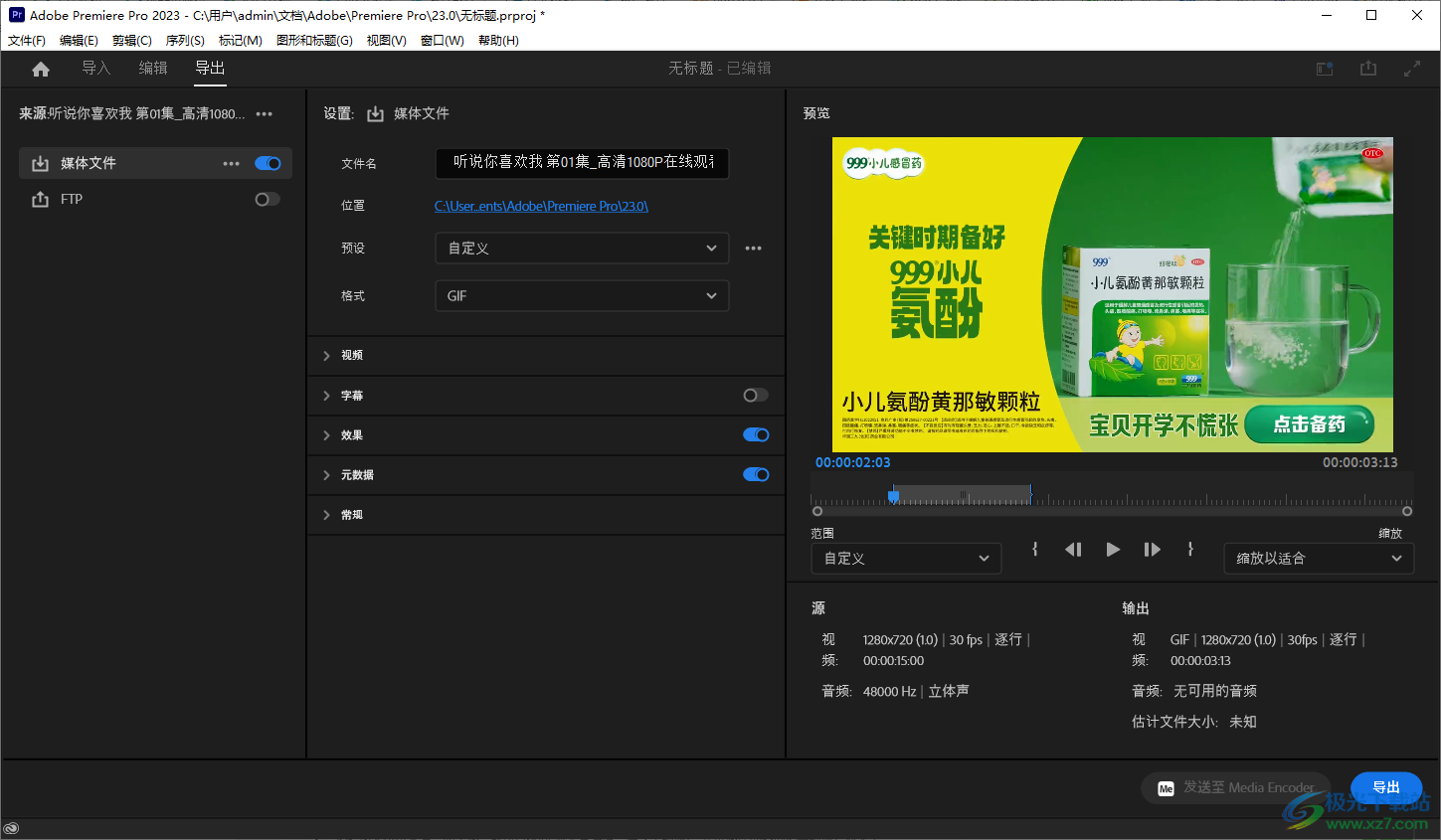The image size is (1441, 840).
Task: Click the Premiere Pro app icon
Action: tap(16, 15)
